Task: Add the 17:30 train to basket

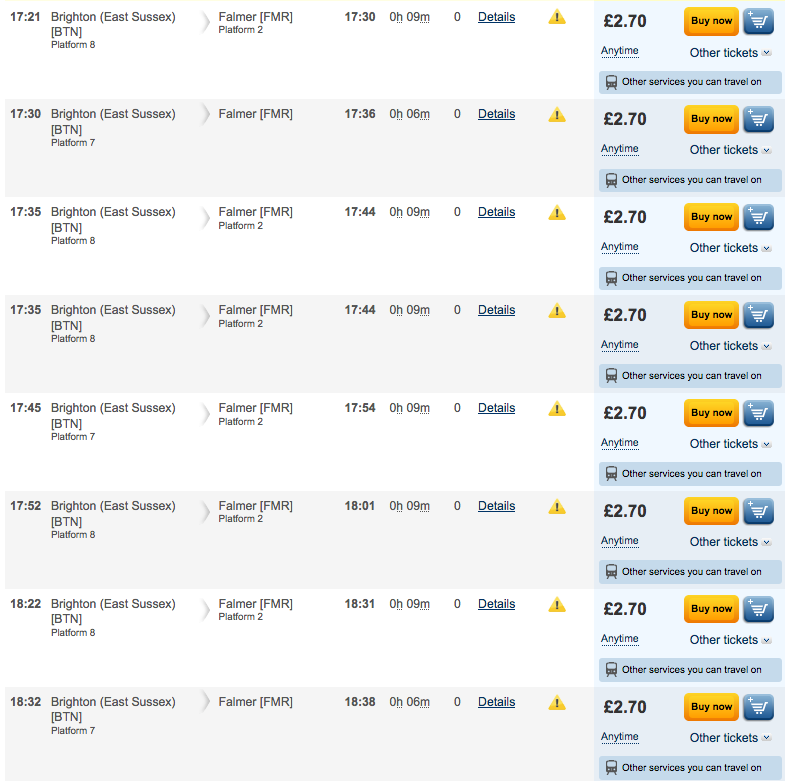Action: (758, 120)
